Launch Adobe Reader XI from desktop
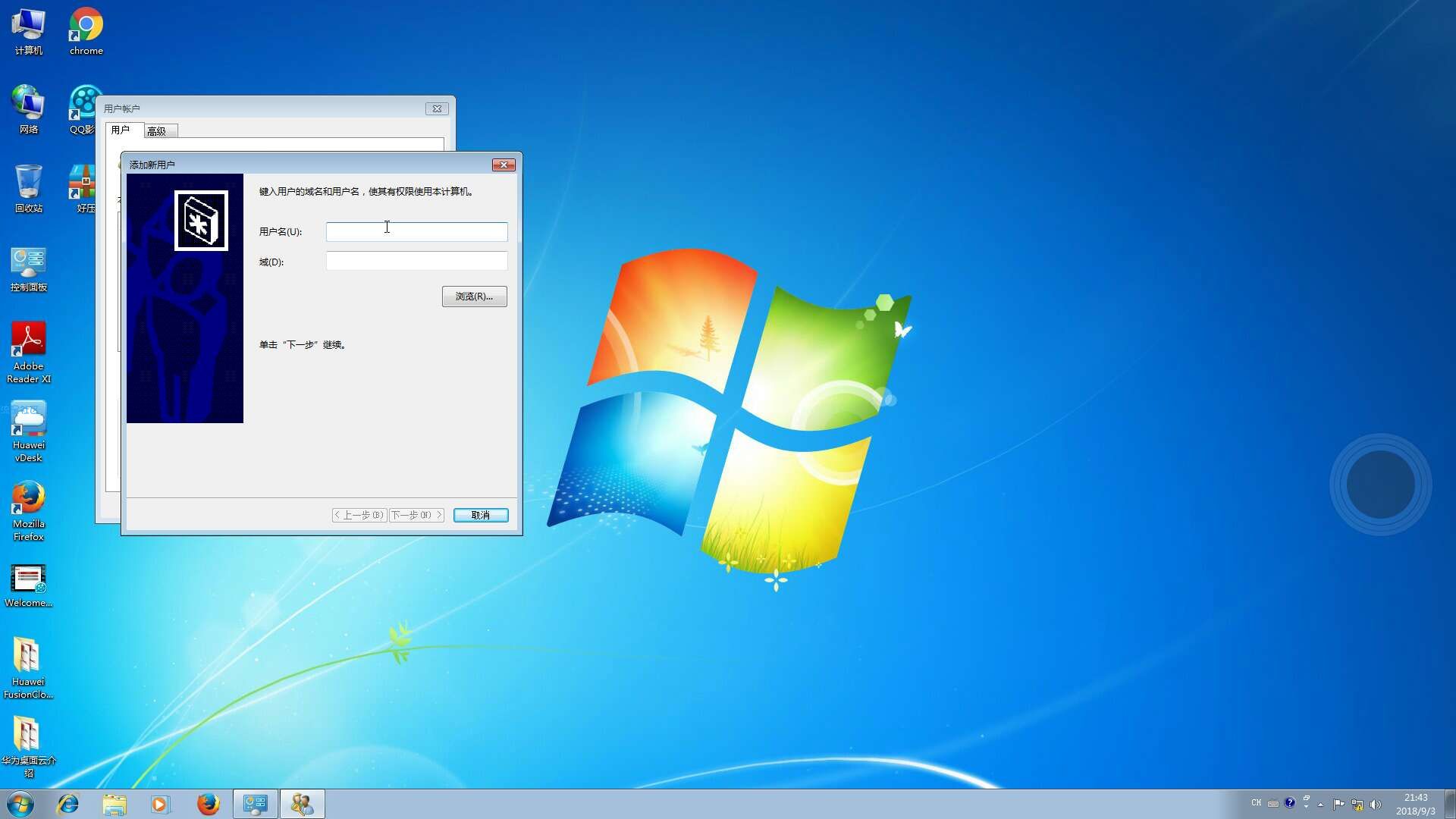1456x819 pixels. (29, 353)
